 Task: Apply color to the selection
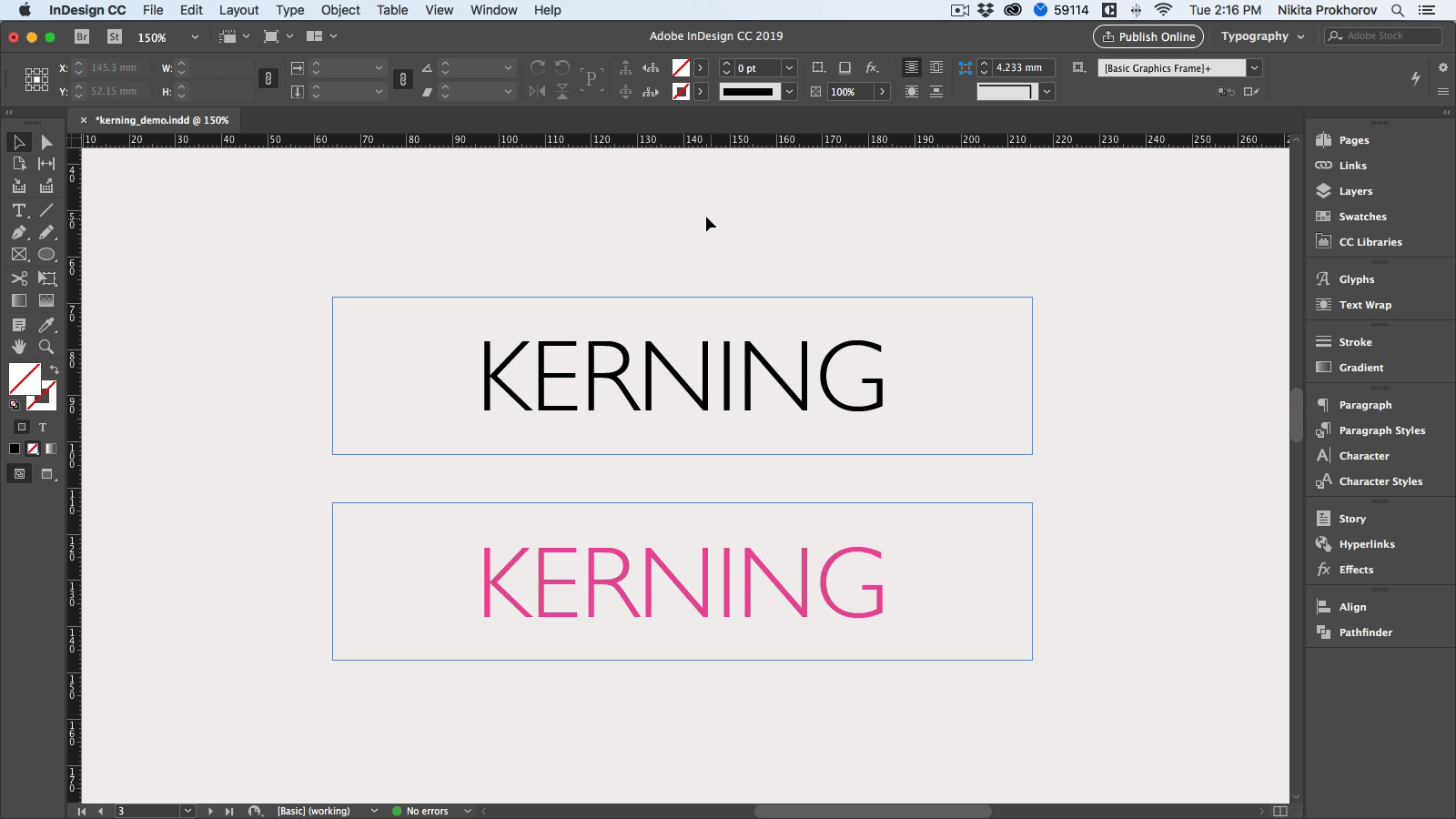(15, 449)
